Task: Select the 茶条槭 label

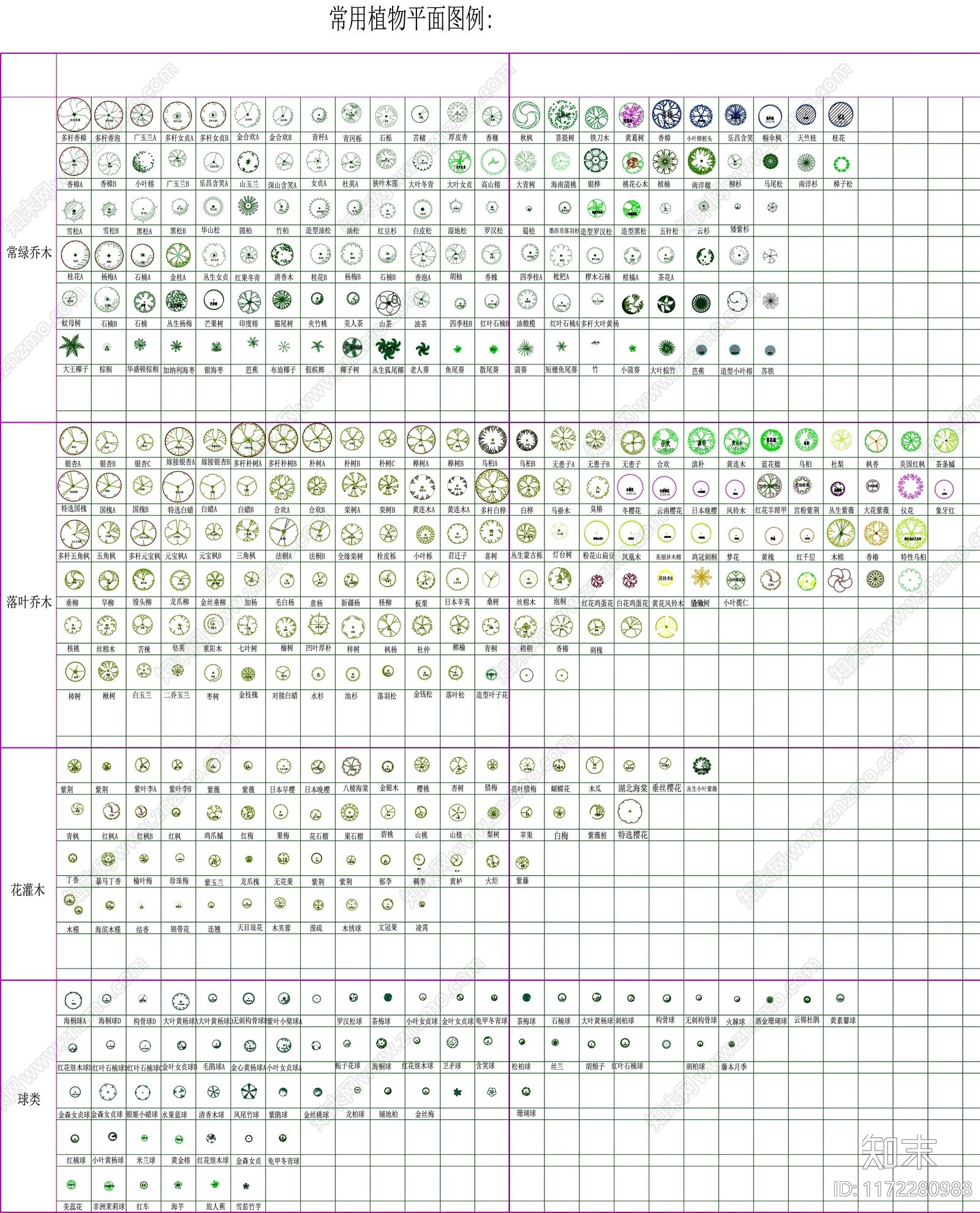Action: pos(945,464)
